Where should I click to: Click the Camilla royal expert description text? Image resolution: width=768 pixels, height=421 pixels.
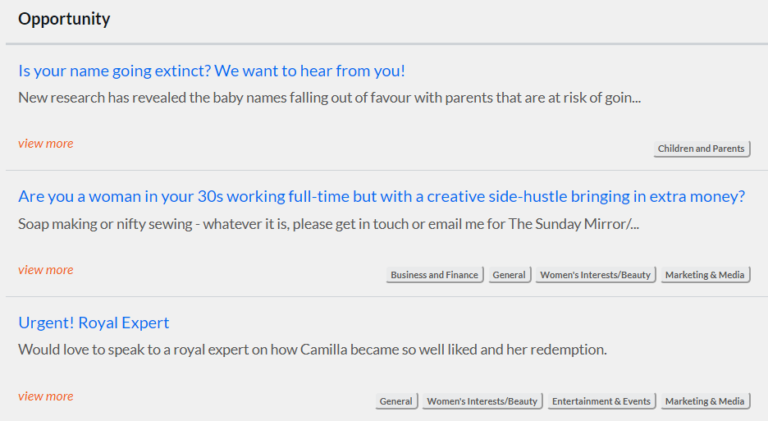[312, 350]
